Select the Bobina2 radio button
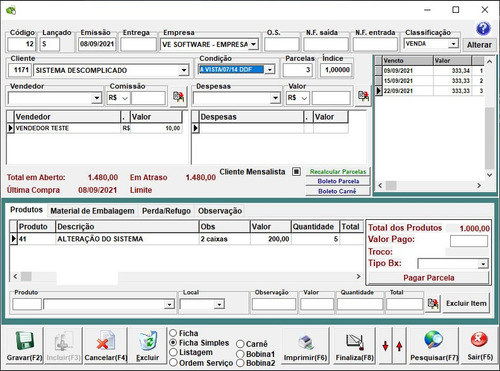The width and height of the screenshot is (500, 371). 240,363
